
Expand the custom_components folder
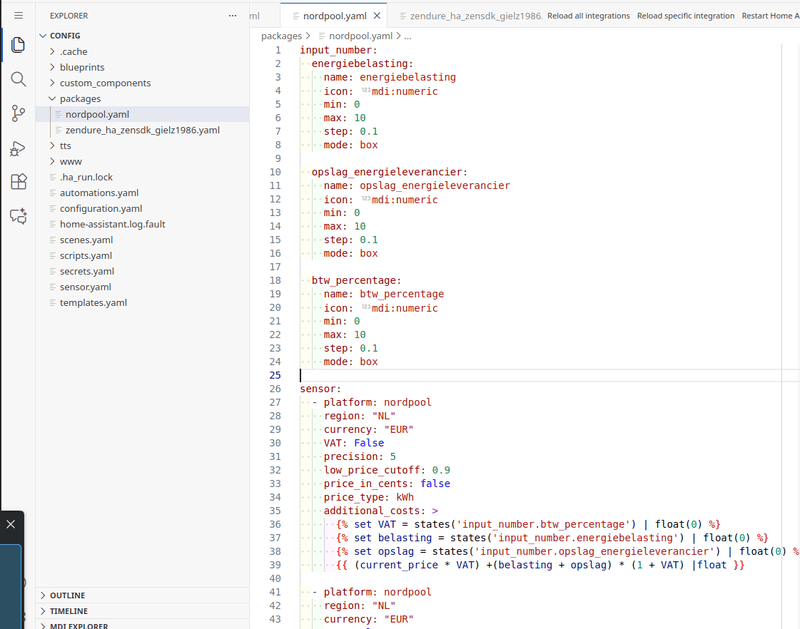(x=104, y=83)
